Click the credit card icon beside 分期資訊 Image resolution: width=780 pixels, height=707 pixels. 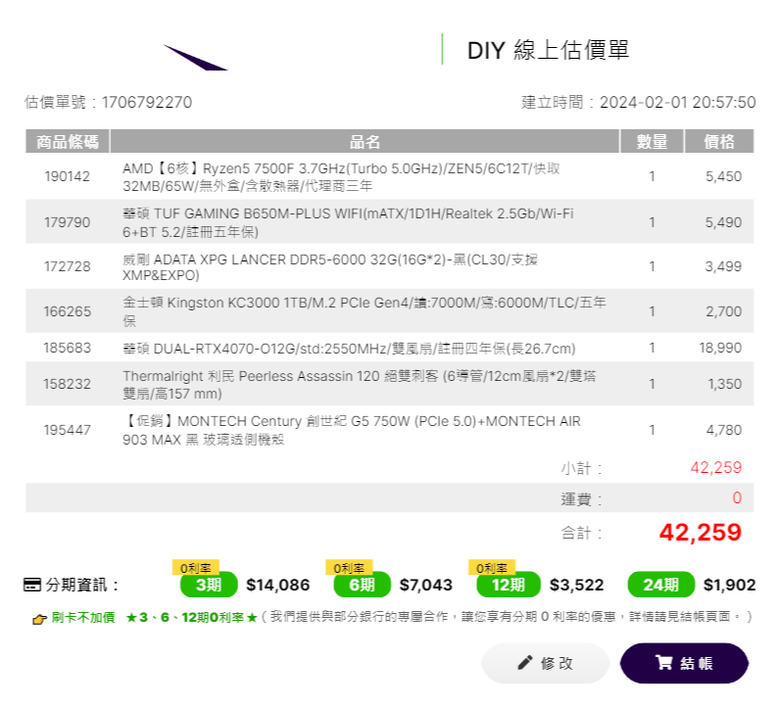pos(32,585)
